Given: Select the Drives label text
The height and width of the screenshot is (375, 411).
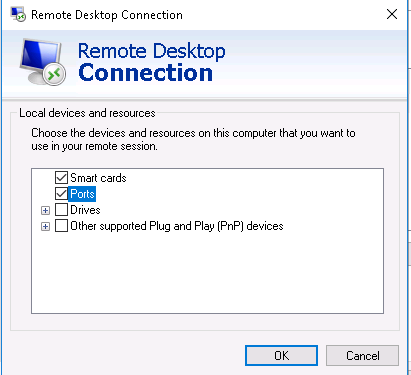Looking at the screenshot, I should 85,210.
